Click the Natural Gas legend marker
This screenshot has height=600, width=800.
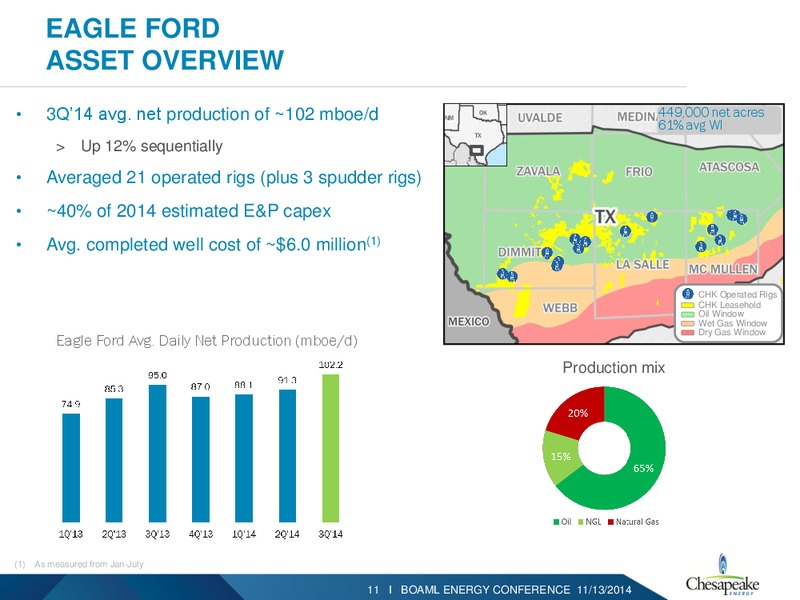tap(611, 522)
